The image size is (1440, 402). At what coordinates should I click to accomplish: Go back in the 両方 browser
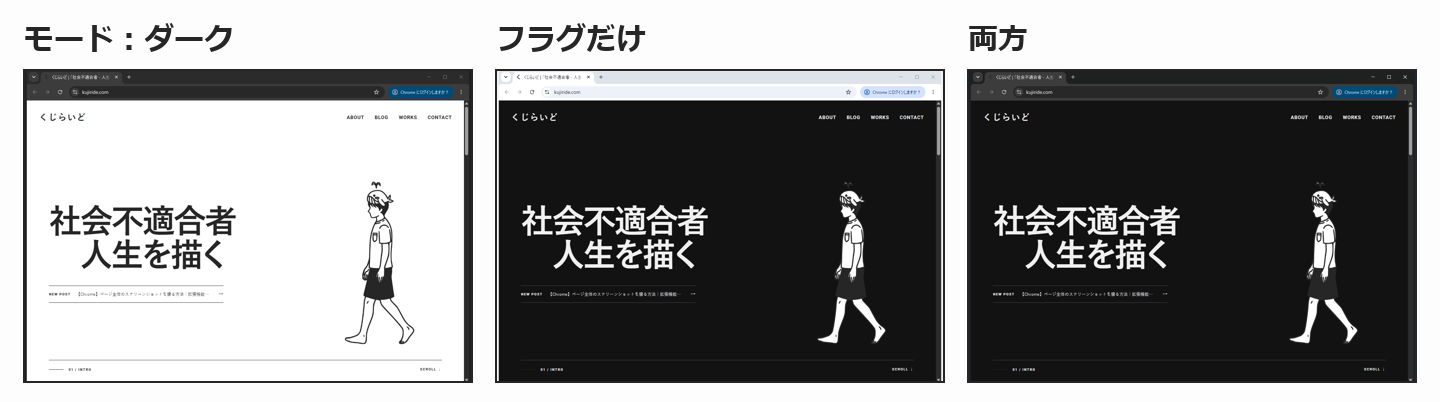coord(978,92)
